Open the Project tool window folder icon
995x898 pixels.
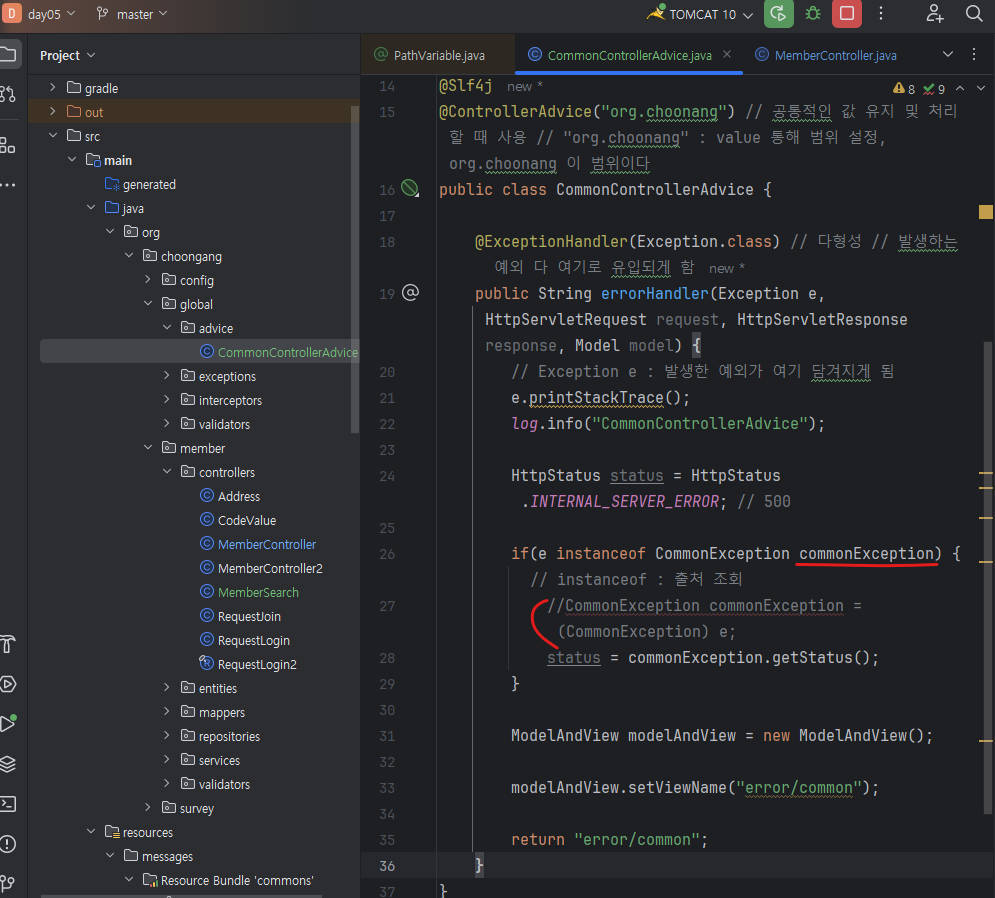pos(9,55)
